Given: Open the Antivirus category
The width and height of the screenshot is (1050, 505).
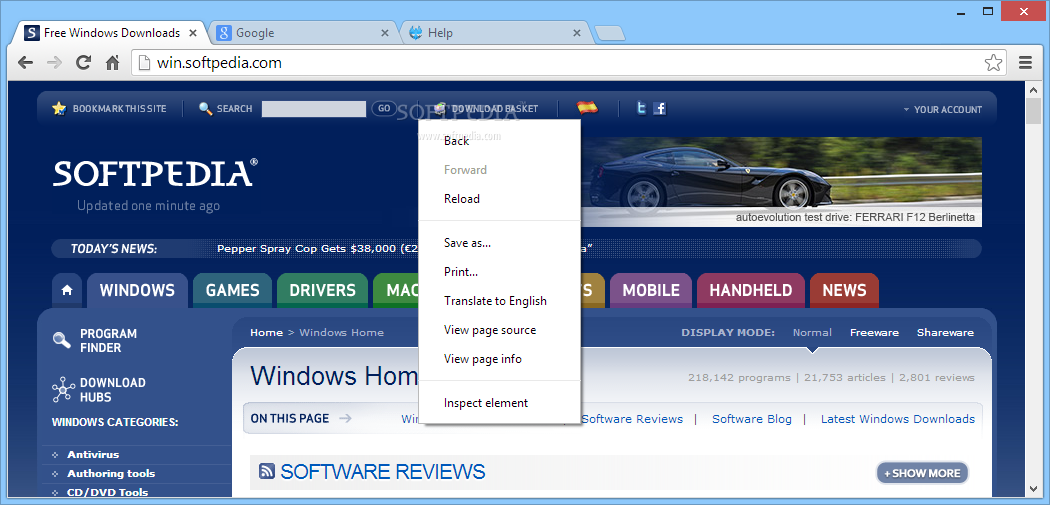Looking at the screenshot, I should [x=93, y=455].
